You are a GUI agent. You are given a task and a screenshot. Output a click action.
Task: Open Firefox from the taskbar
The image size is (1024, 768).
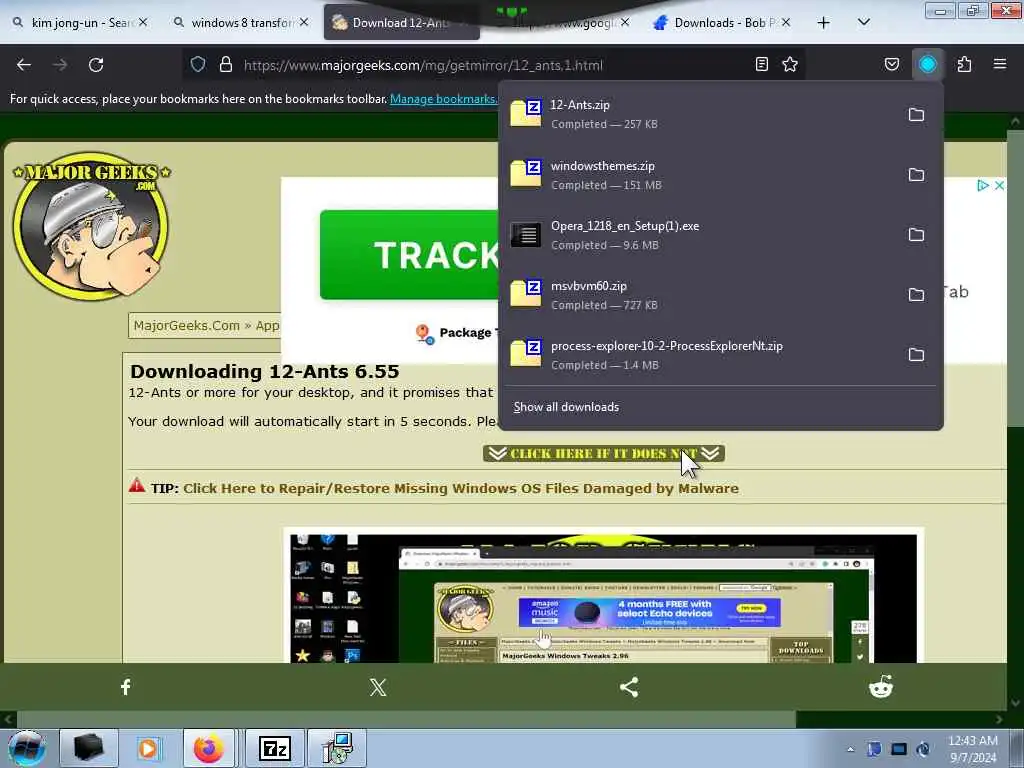[209, 748]
